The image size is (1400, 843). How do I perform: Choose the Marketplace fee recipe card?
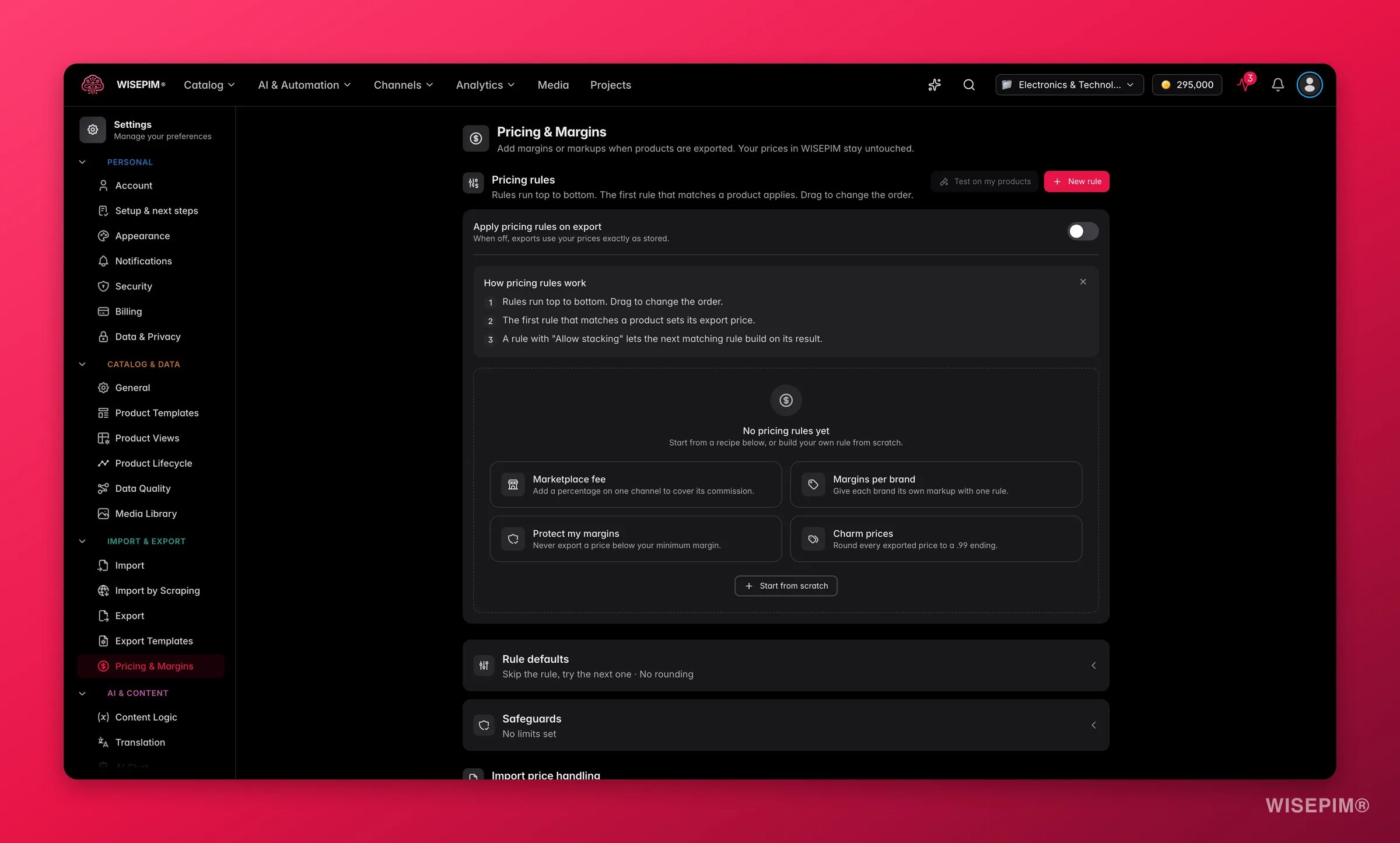(x=635, y=484)
